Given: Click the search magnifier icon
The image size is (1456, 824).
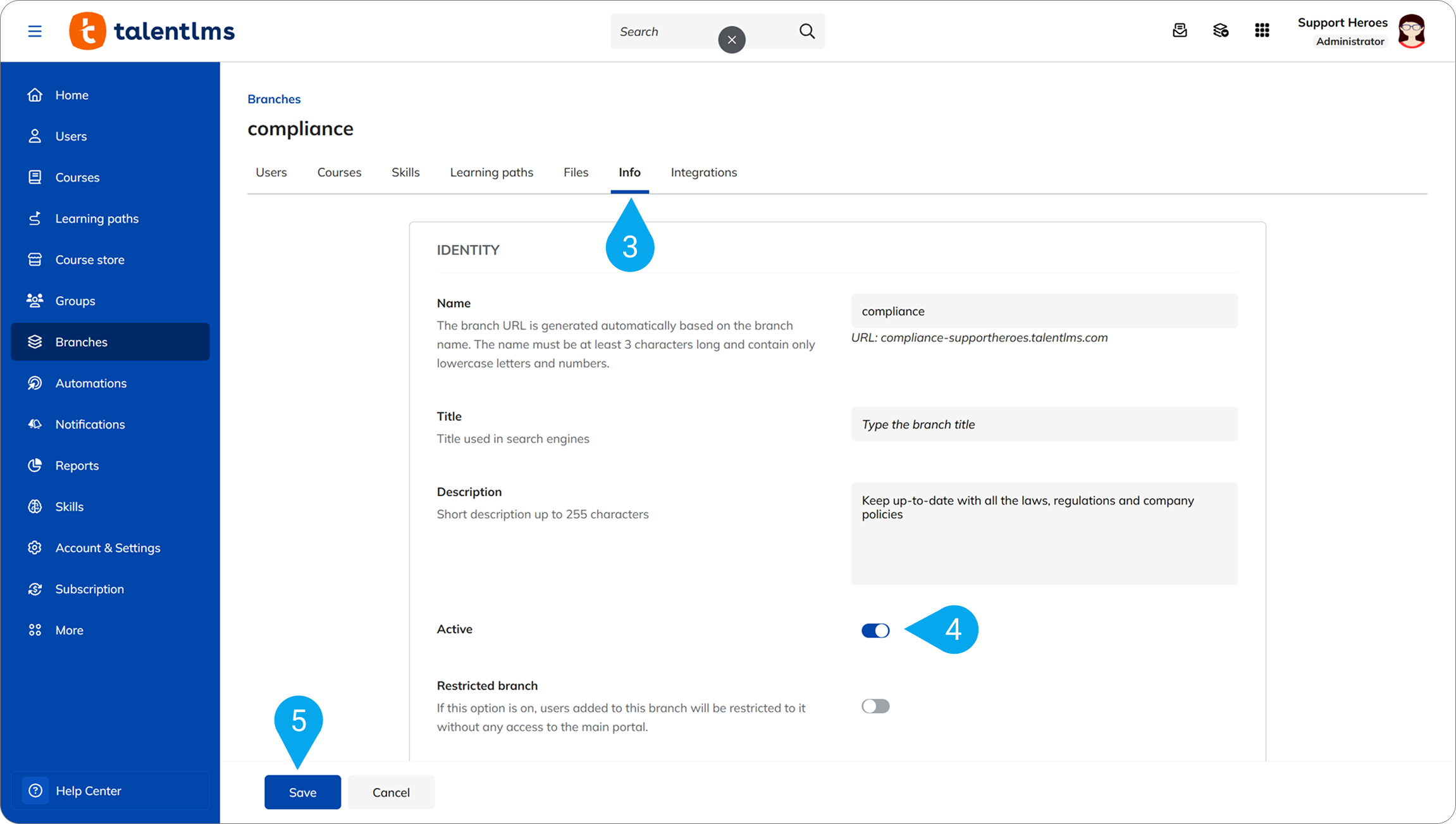Looking at the screenshot, I should [807, 31].
